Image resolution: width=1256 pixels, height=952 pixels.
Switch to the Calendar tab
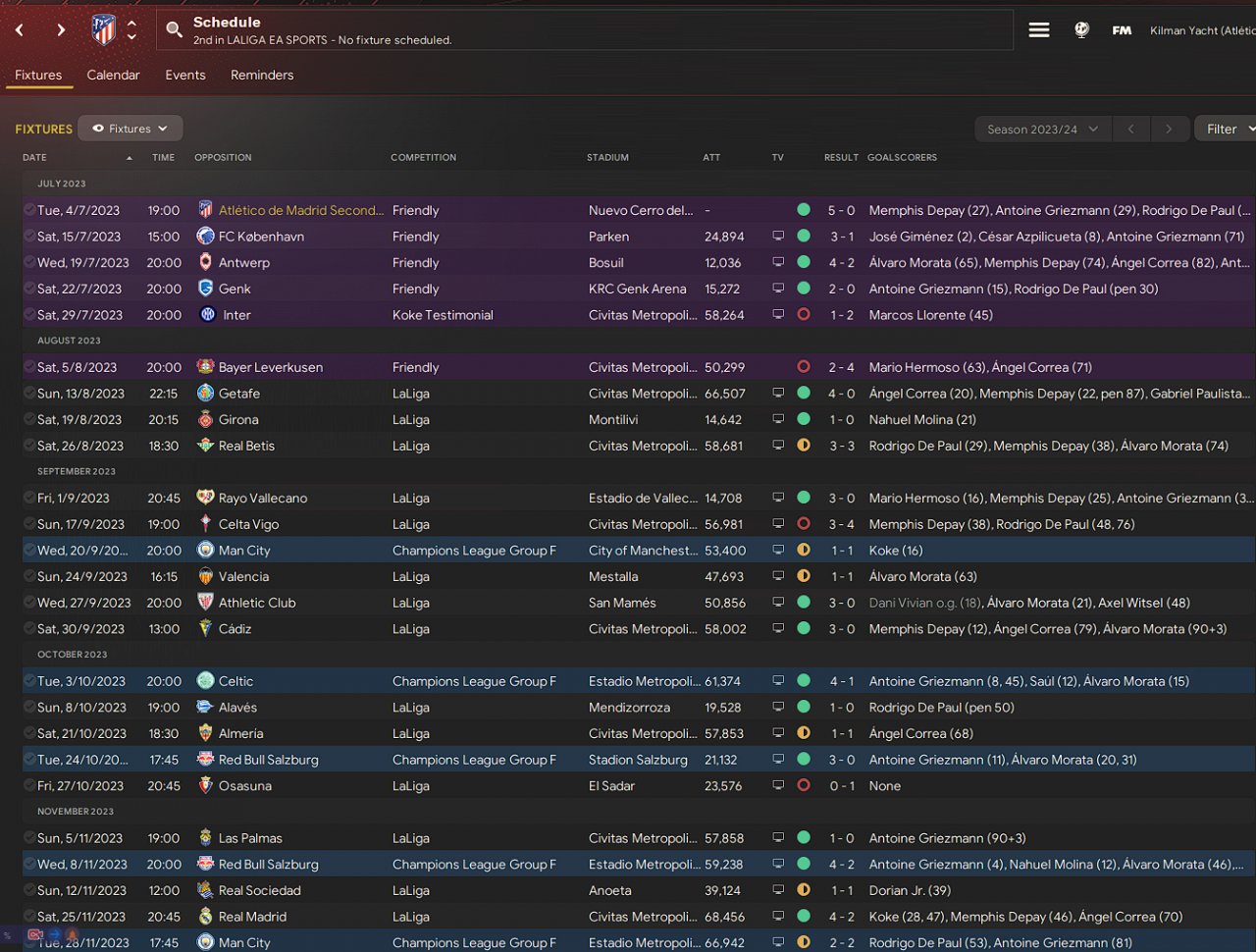click(113, 76)
